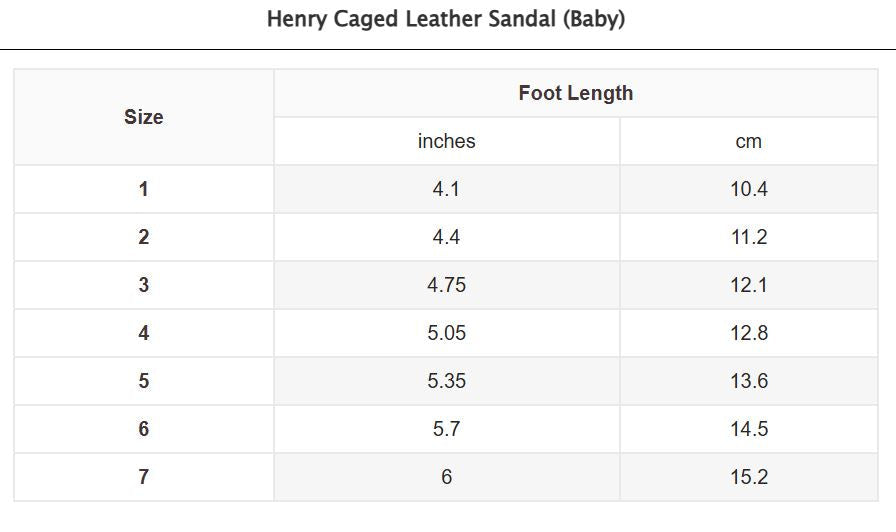896x532 pixels.
Task: Select the 10.4 cm cell
Action: (x=748, y=189)
